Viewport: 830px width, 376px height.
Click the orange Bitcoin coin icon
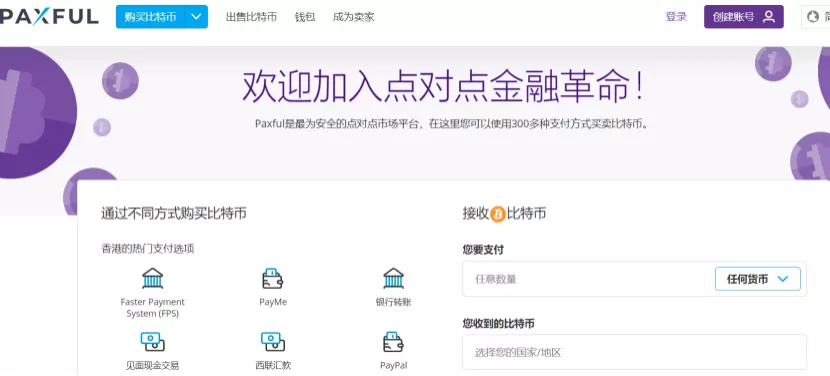click(498, 214)
